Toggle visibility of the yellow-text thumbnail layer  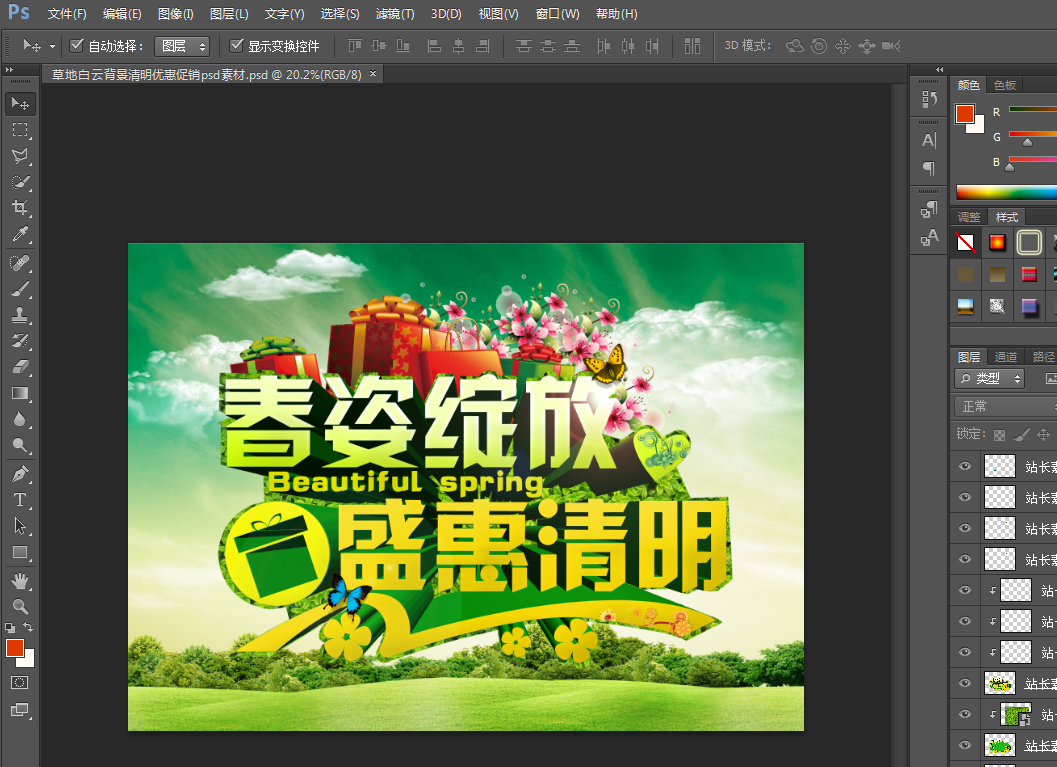(965, 683)
